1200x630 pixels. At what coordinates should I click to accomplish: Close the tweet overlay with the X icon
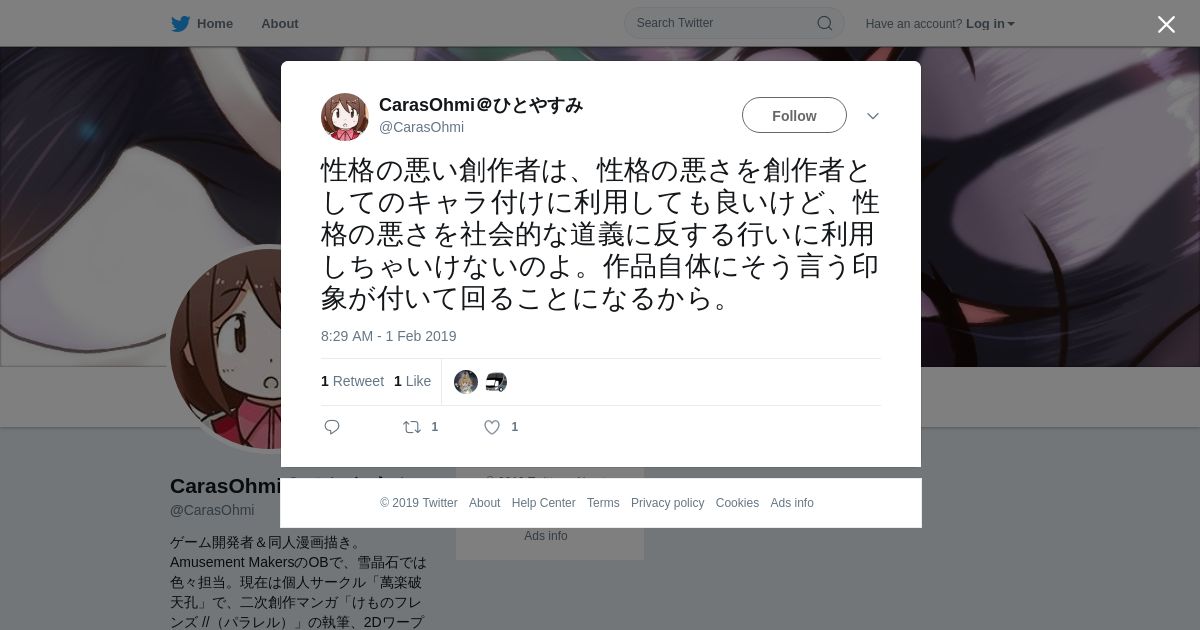(x=1166, y=24)
